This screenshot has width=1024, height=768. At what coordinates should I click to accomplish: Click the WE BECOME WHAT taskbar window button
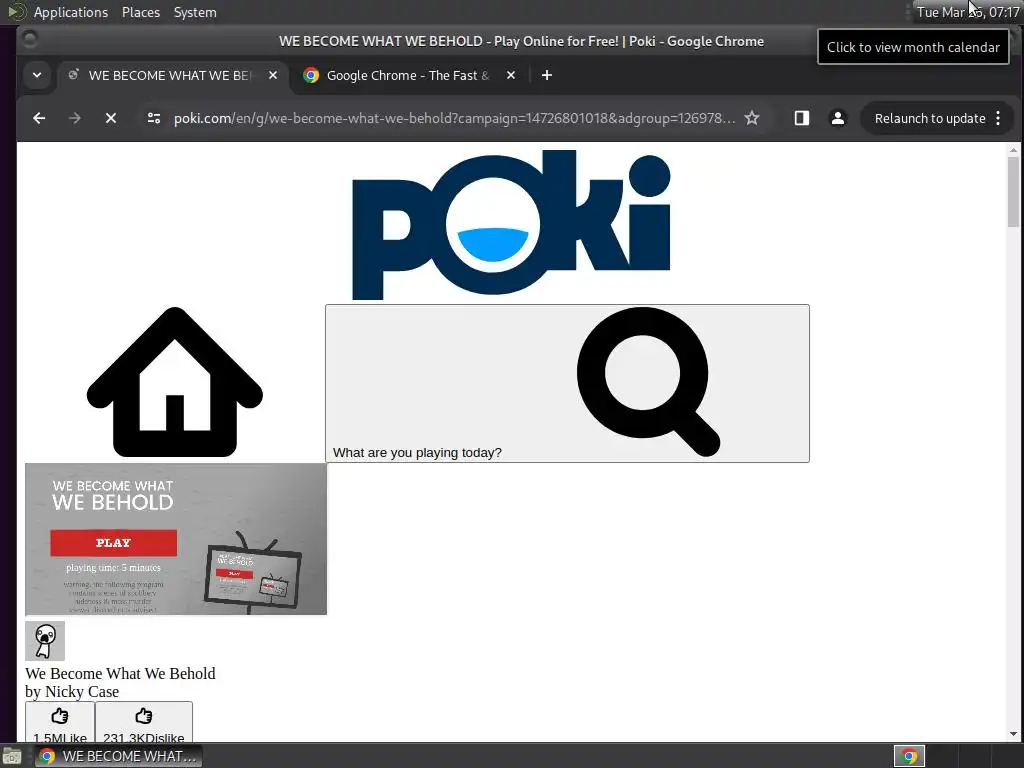(118, 756)
